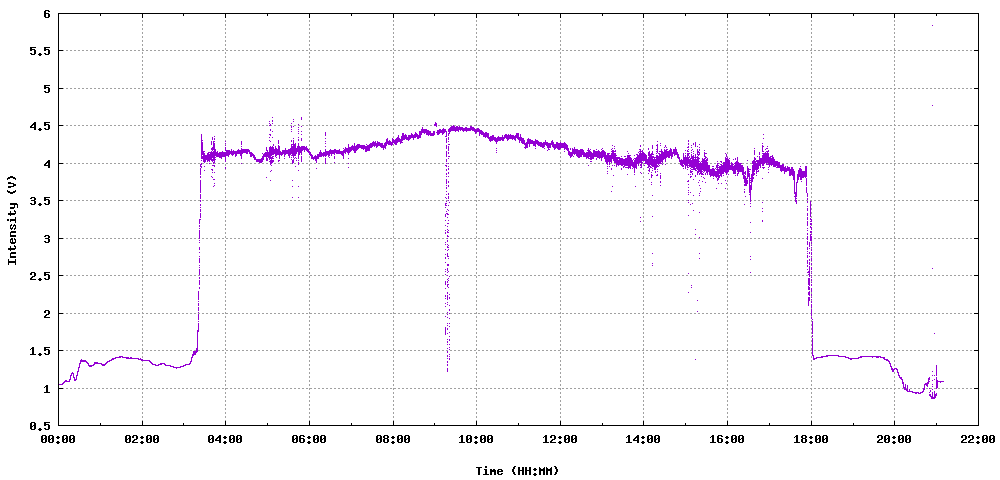Select the 14:00 x-axis tick label

click(643, 439)
